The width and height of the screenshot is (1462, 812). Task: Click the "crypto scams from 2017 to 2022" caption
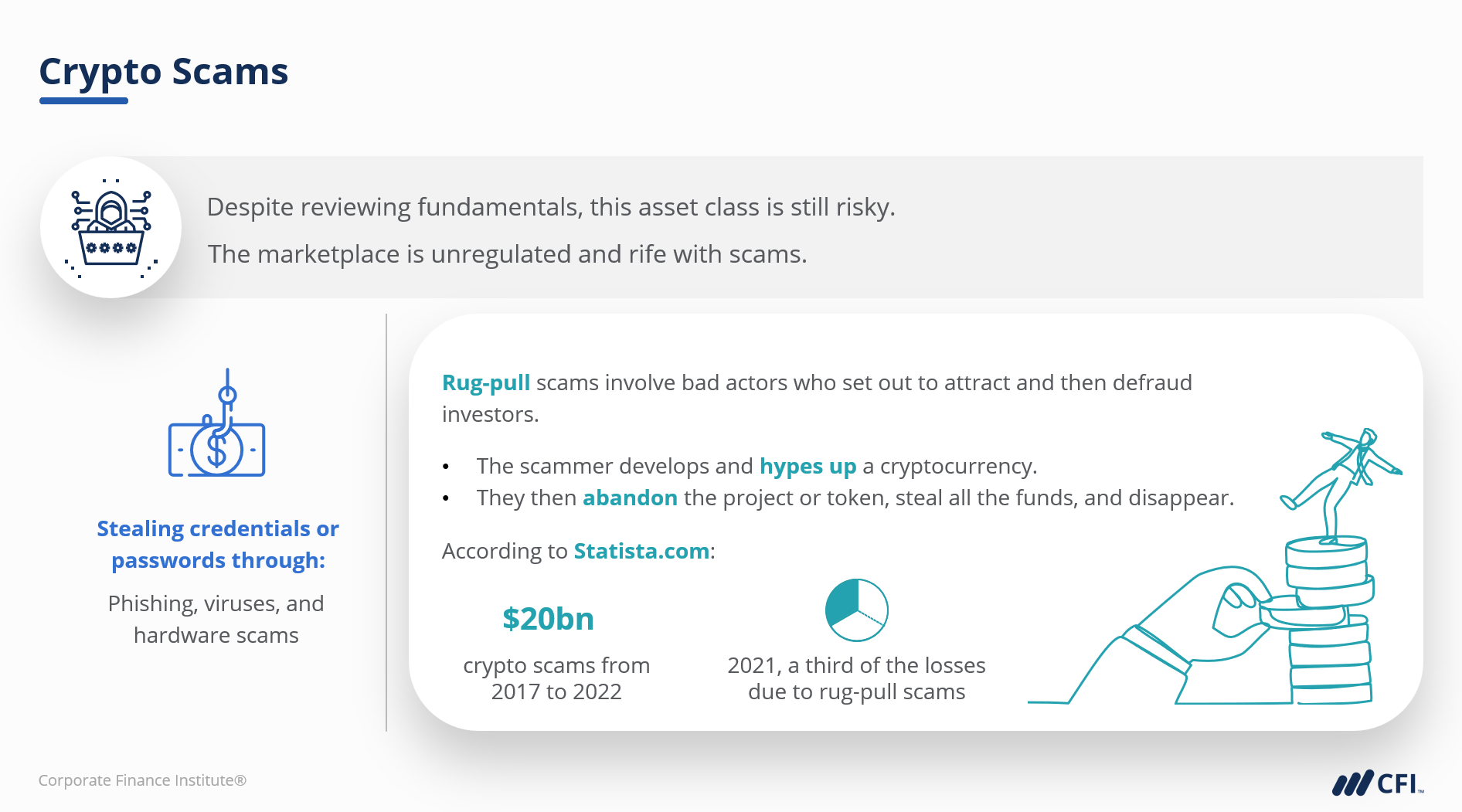pyautogui.click(x=556, y=678)
